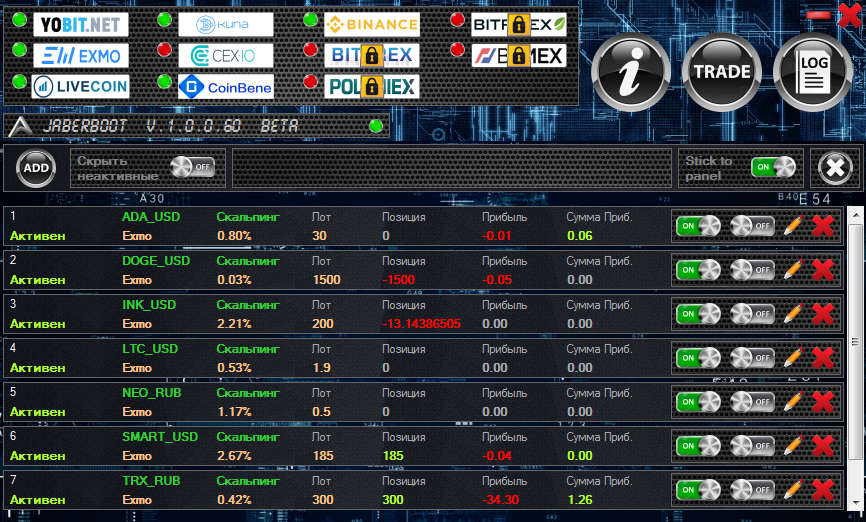
Task: Toggle 'Скрыть неактивные' switch
Action: click(193, 167)
